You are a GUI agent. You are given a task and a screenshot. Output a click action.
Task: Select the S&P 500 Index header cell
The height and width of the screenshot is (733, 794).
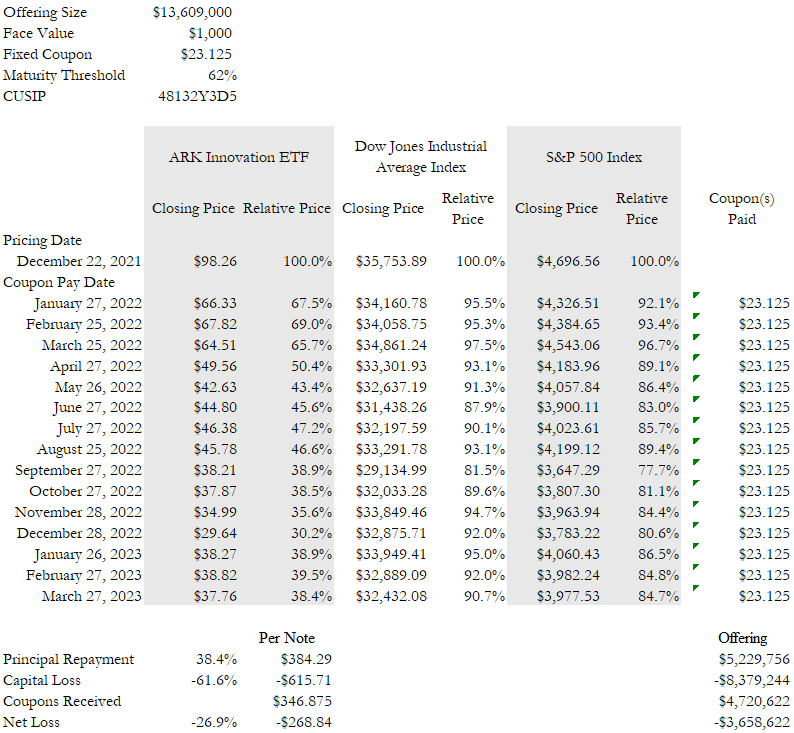pyautogui.click(x=594, y=157)
